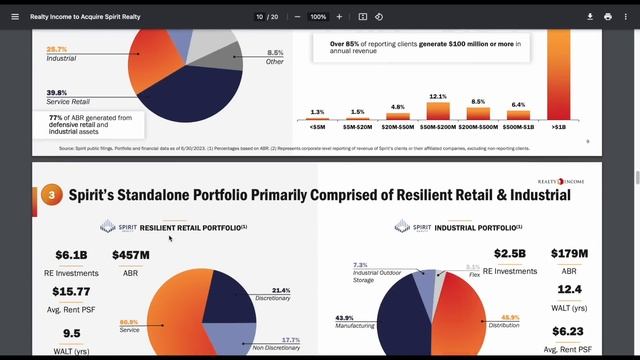Image resolution: width=640 pixels, height=360 pixels.
Task: Click the $6.1B RE Investments value
Action: pos(71,255)
